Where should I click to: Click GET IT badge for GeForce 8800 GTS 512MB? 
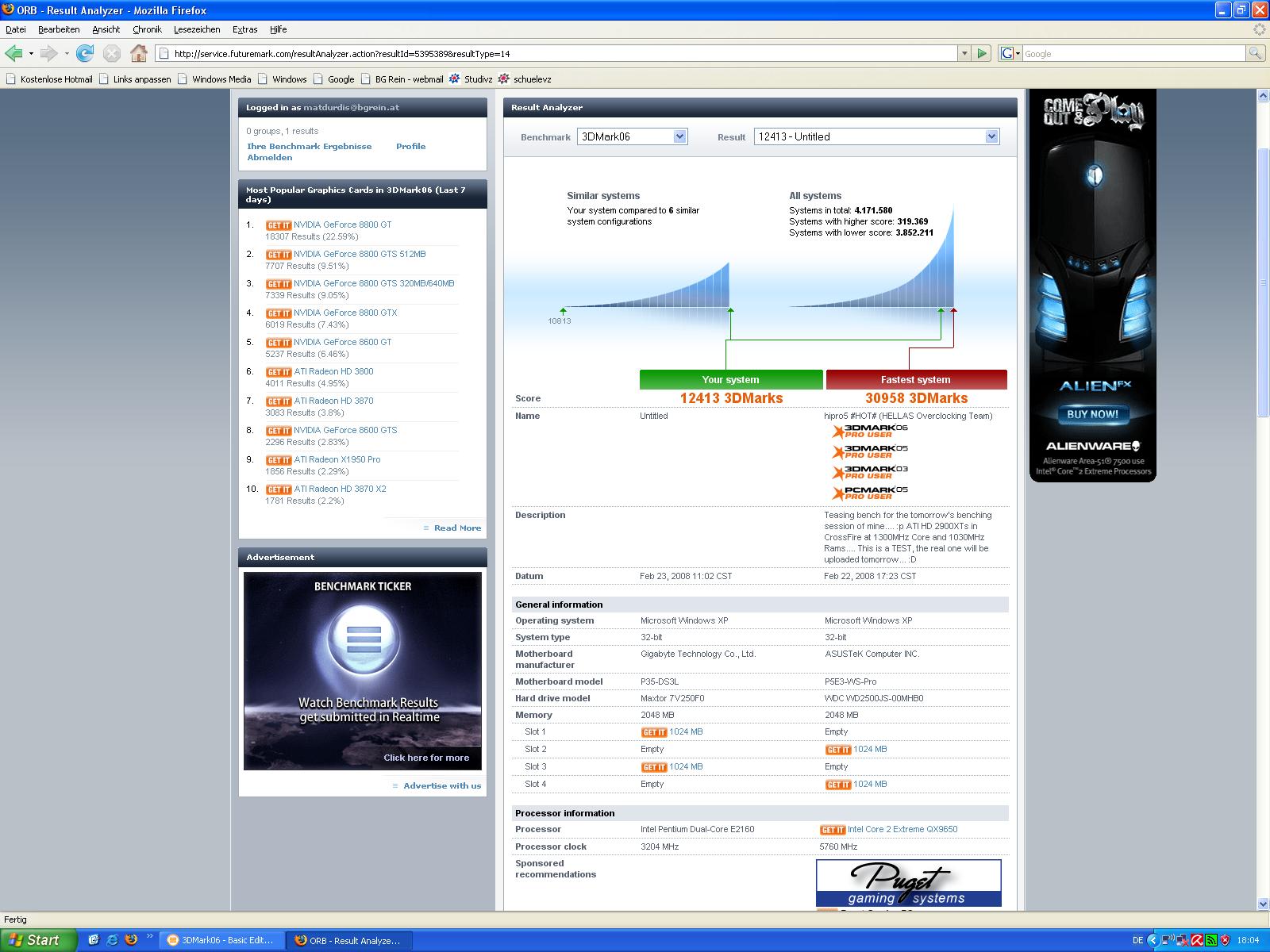coord(279,255)
